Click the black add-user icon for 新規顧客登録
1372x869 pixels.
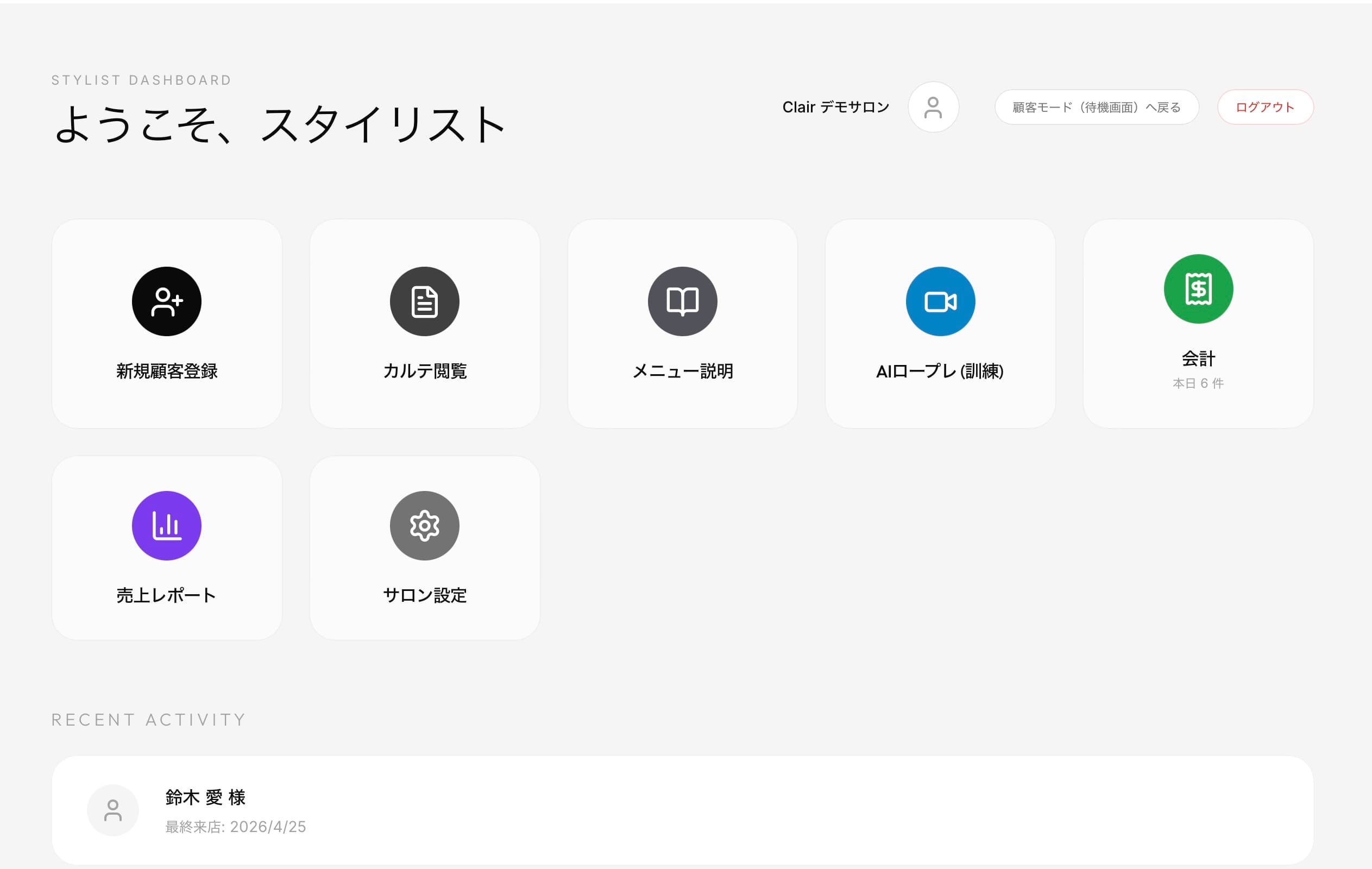pyautogui.click(x=166, y=301)
